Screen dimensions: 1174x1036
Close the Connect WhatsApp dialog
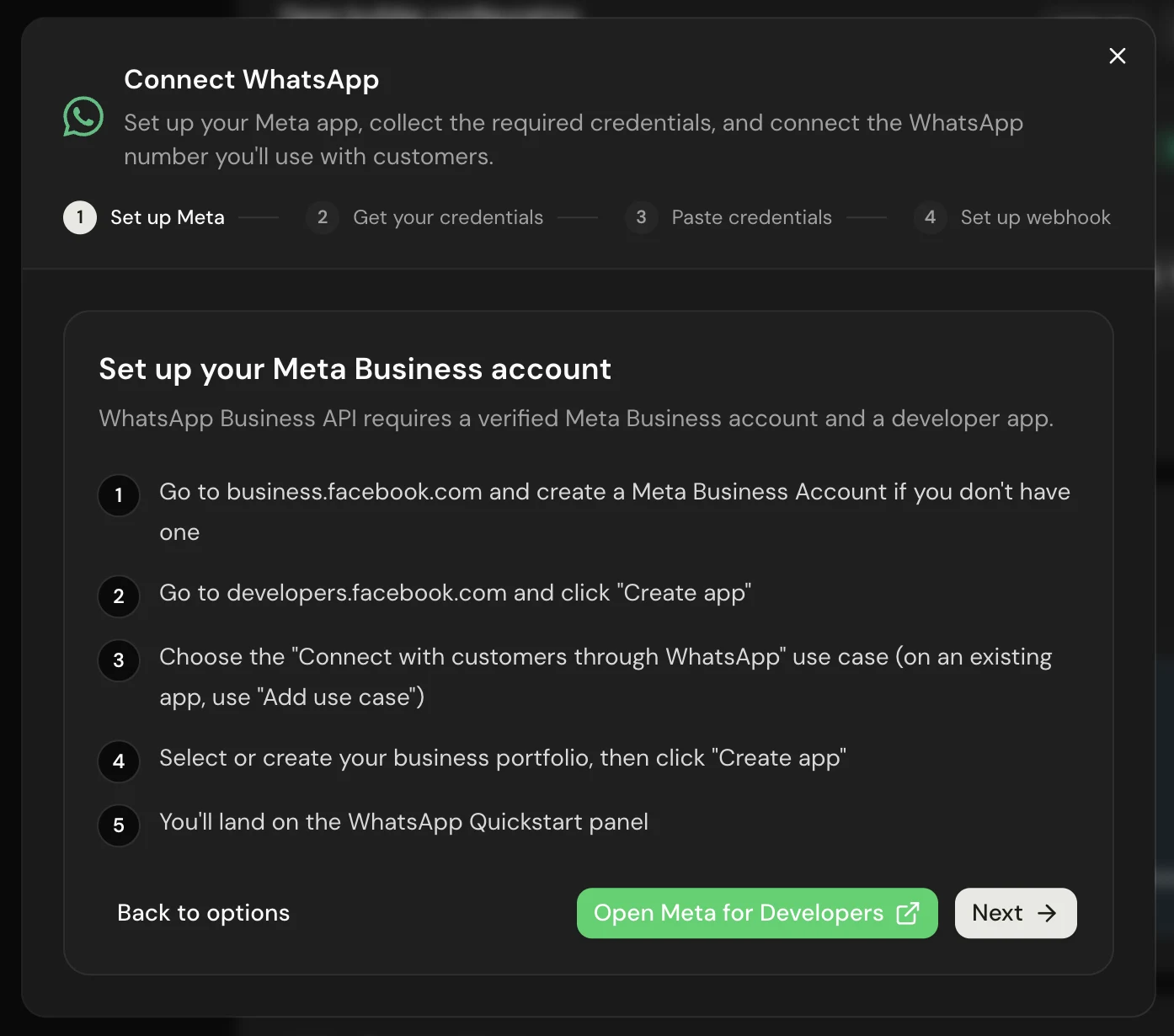coord(1118,56)
